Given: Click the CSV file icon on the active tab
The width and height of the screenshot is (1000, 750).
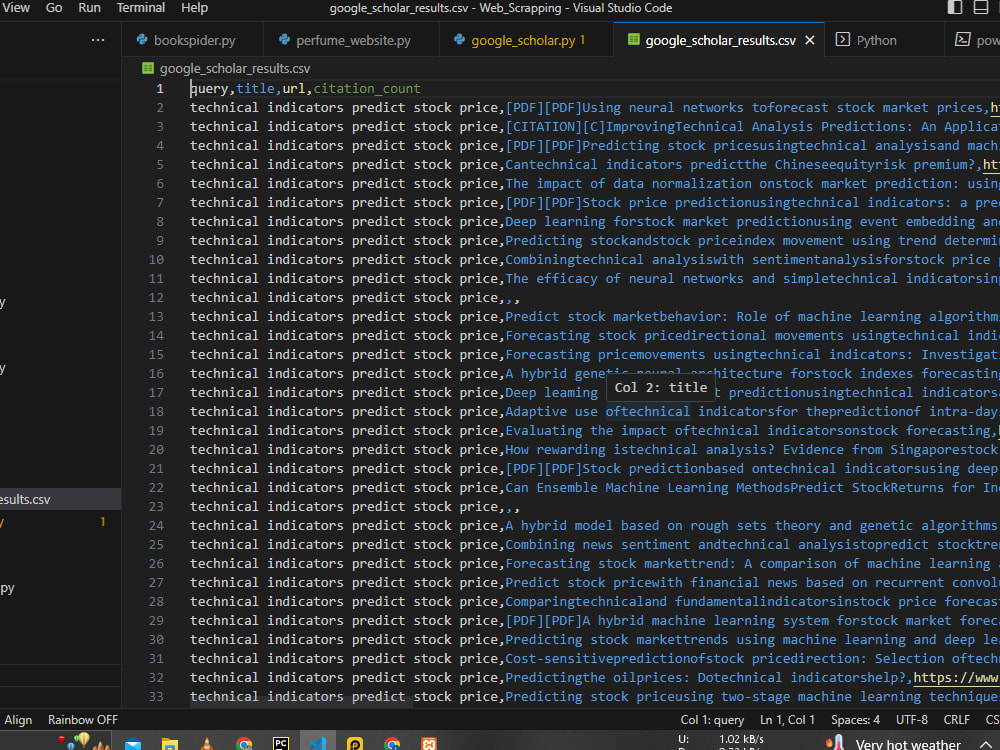Looking at the screenshot, I should tap(633, 40).
